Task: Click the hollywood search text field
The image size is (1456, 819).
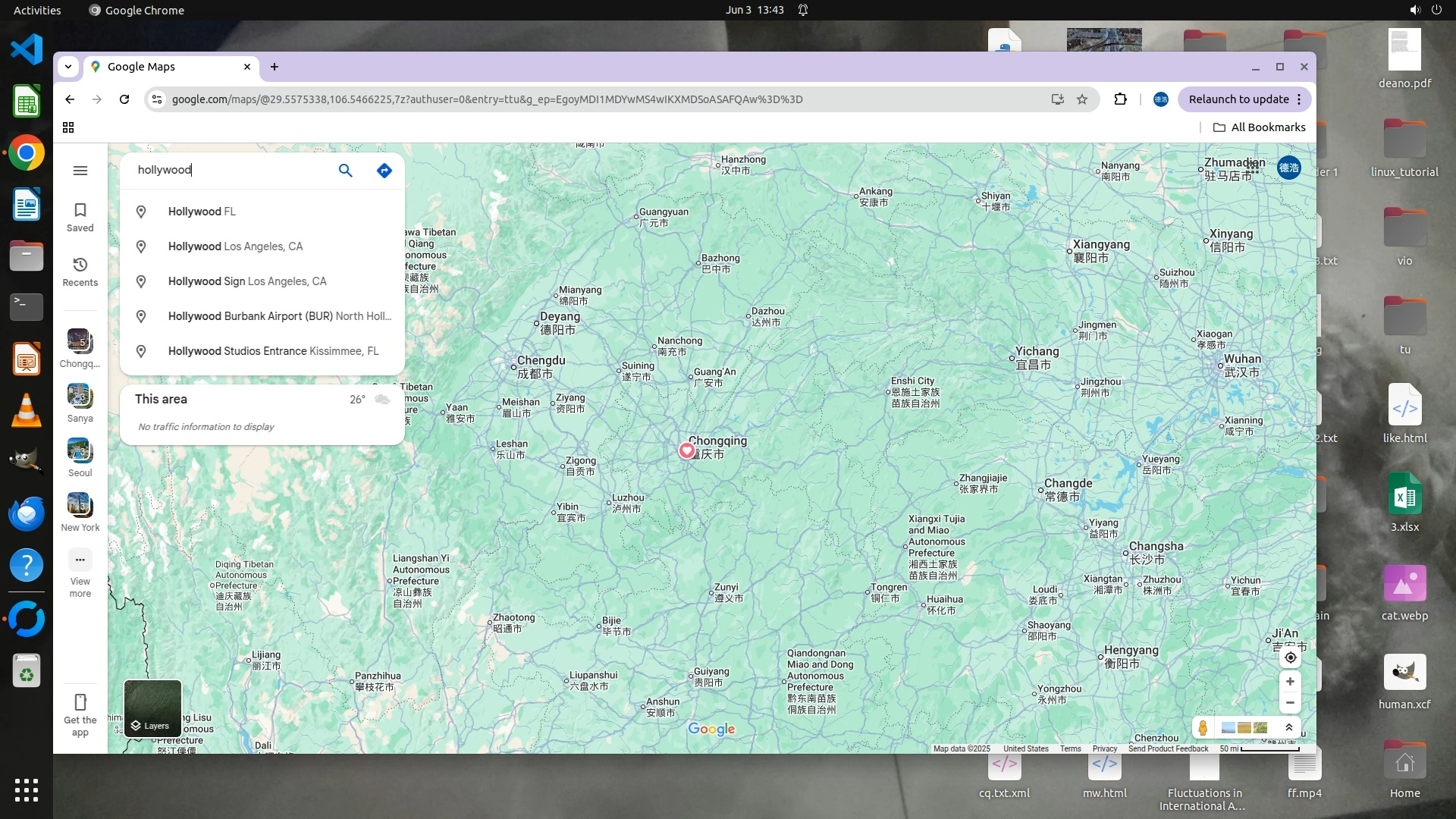Action: tap(227, 170)
